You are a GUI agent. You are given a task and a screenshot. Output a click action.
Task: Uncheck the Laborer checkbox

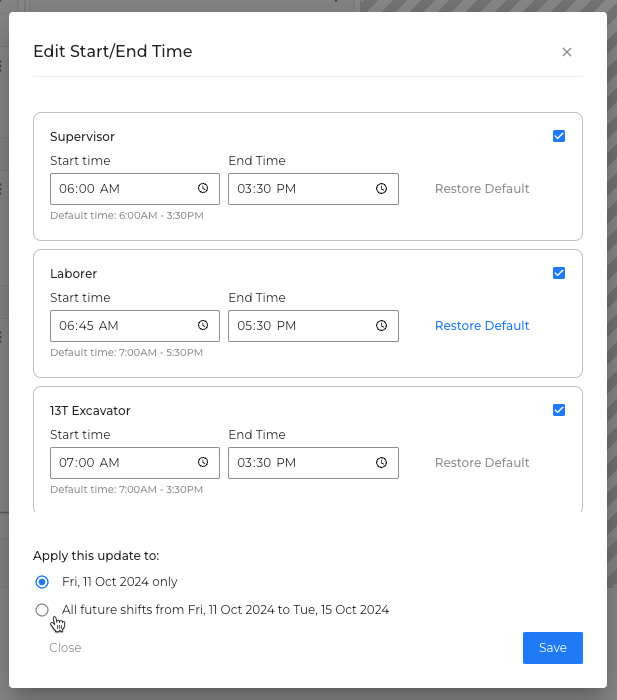tap(559, 273)
